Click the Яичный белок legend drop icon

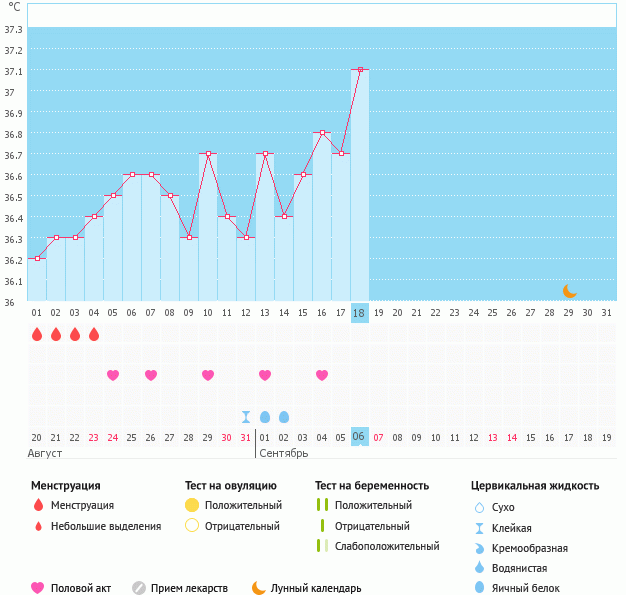(x=481, y=588)
